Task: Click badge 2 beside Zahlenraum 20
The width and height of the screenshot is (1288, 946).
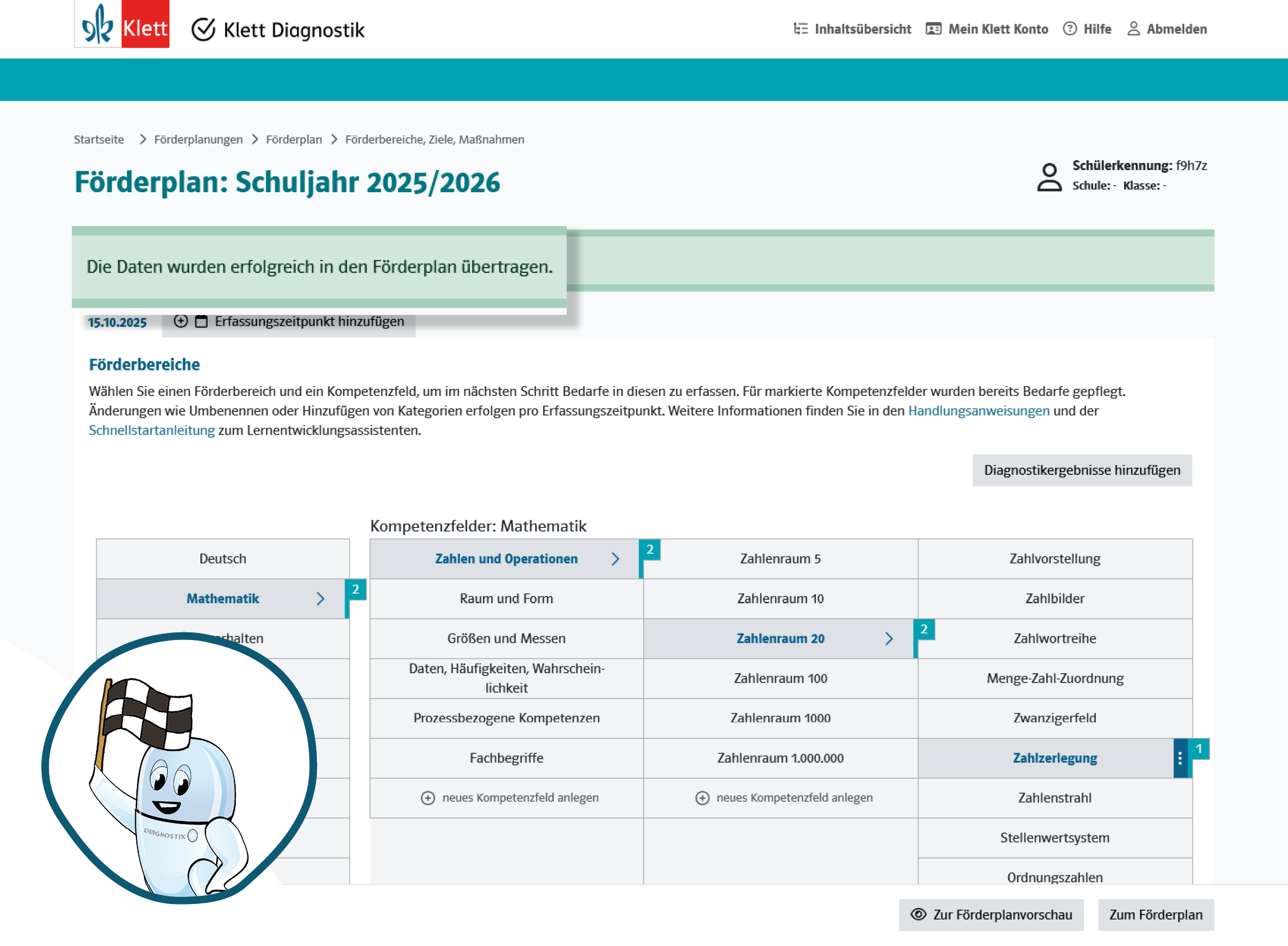Action: tap(924, 630)
